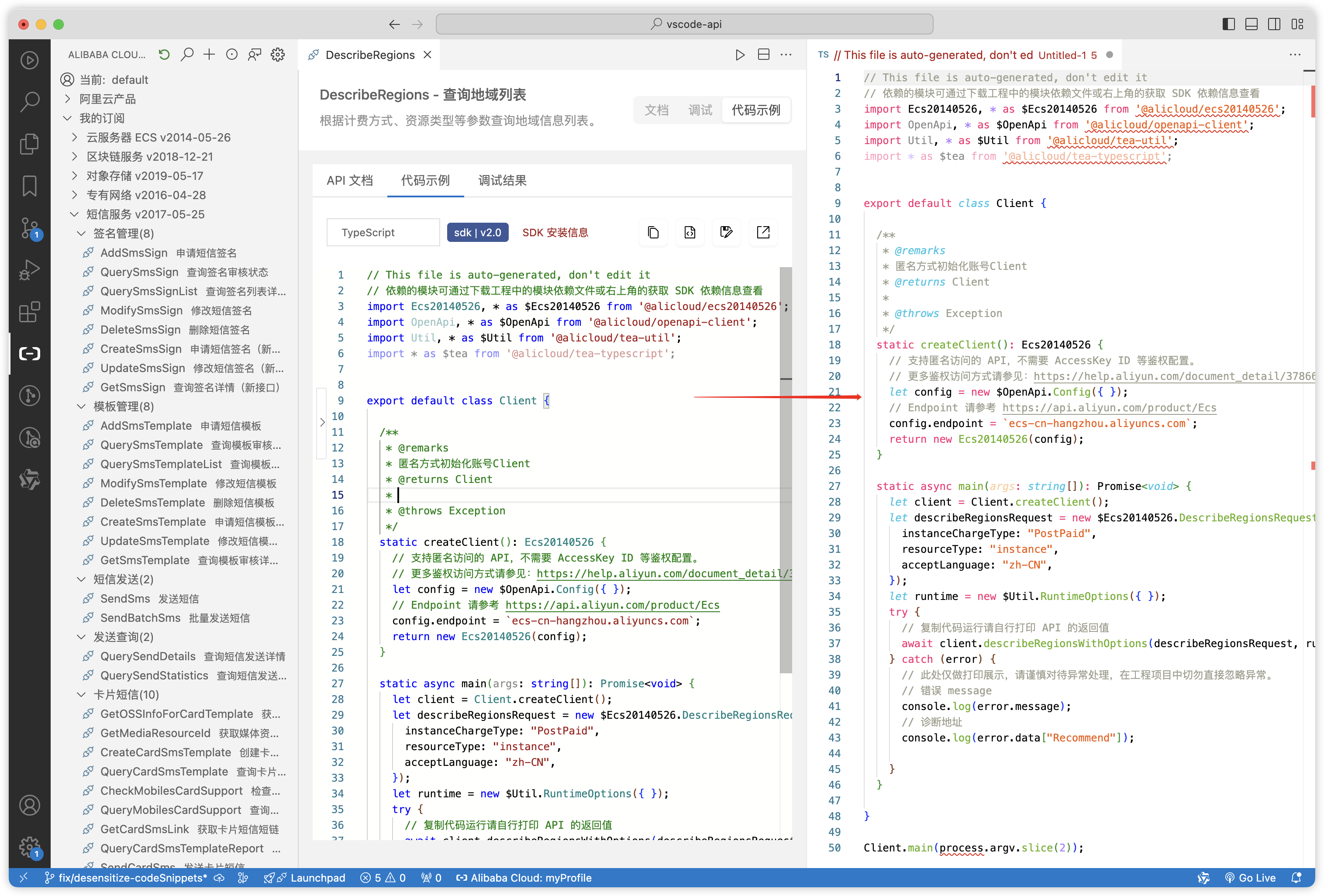
Task: Copy the code sample to clipboard
Action: click(653, 232)
